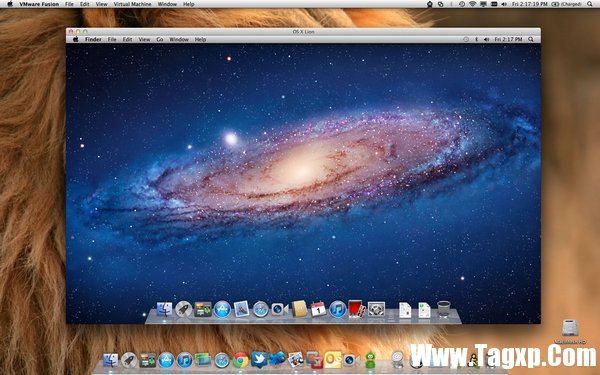Open Safari in the guest VM dock

click(261, 309)
